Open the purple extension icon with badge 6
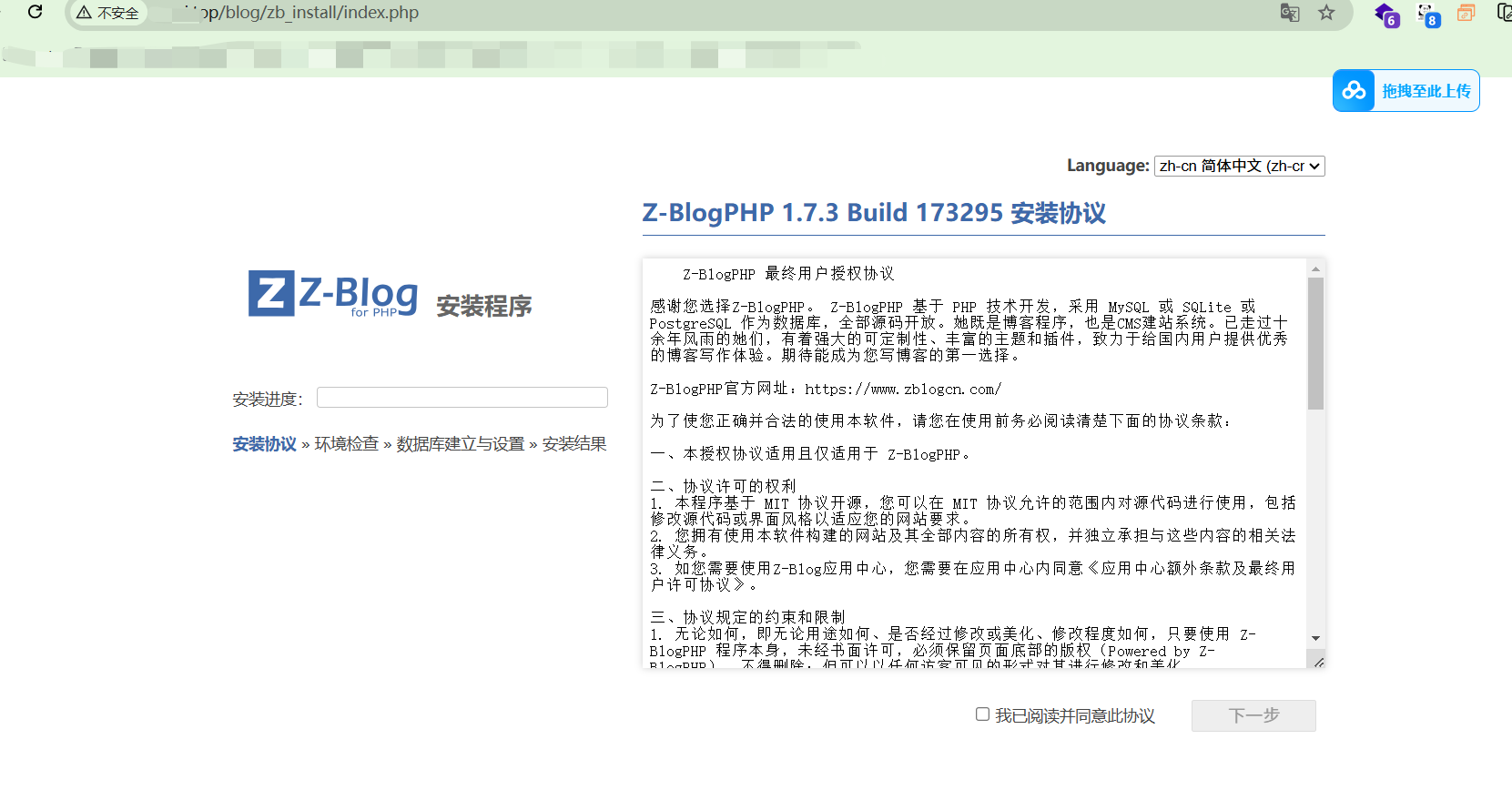The image size is (1512, 790). [x=1386, y=15]
